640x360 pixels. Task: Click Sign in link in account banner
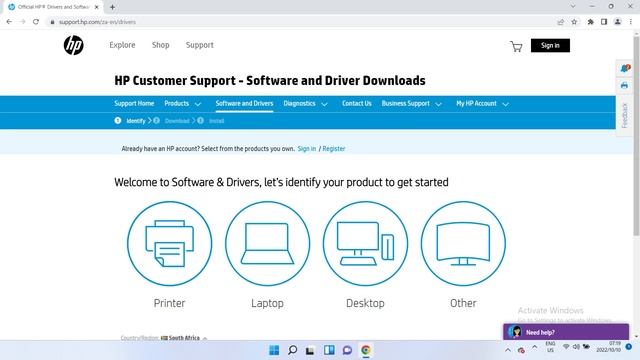pos(307,149)
